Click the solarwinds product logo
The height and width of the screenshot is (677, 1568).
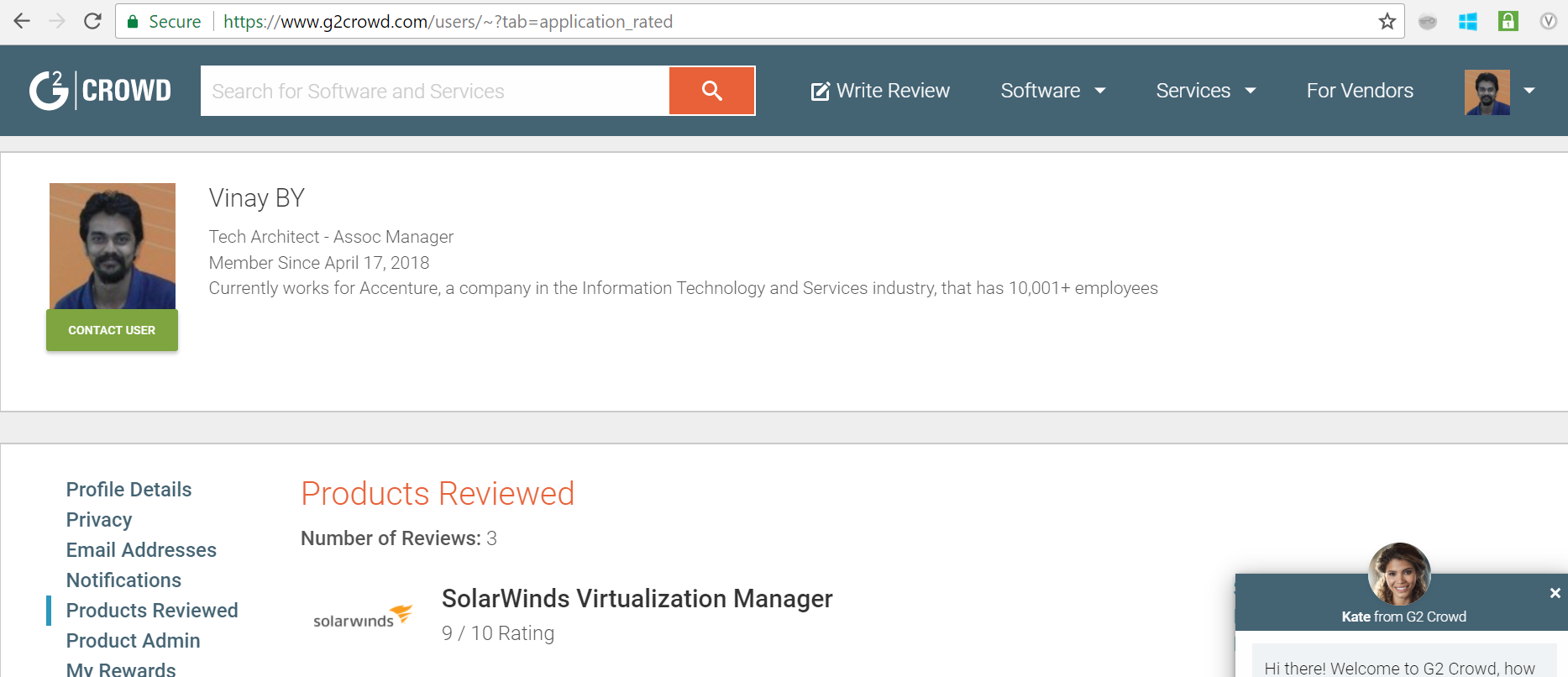point(363,617)
